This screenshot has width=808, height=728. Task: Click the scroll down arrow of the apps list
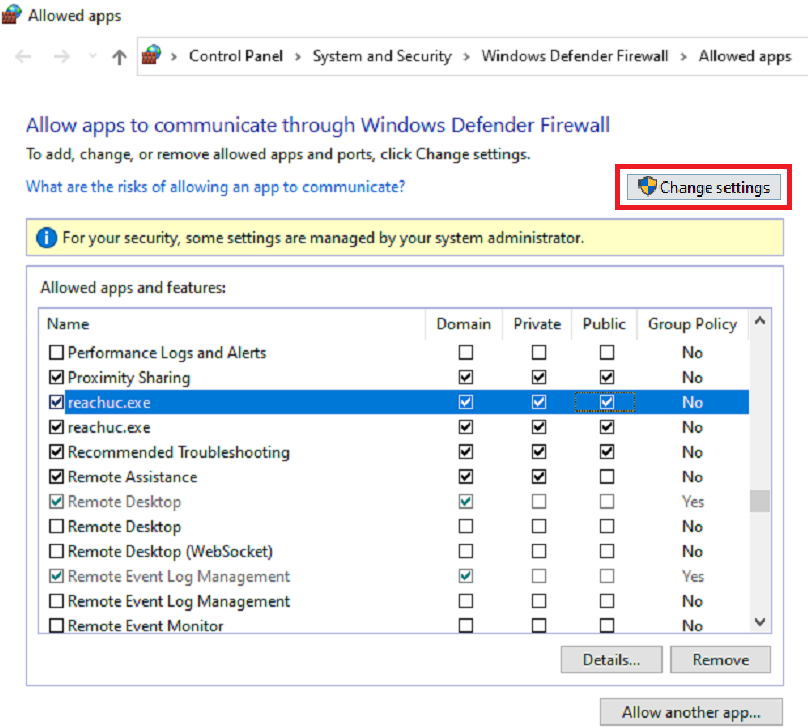pos(760,621)
